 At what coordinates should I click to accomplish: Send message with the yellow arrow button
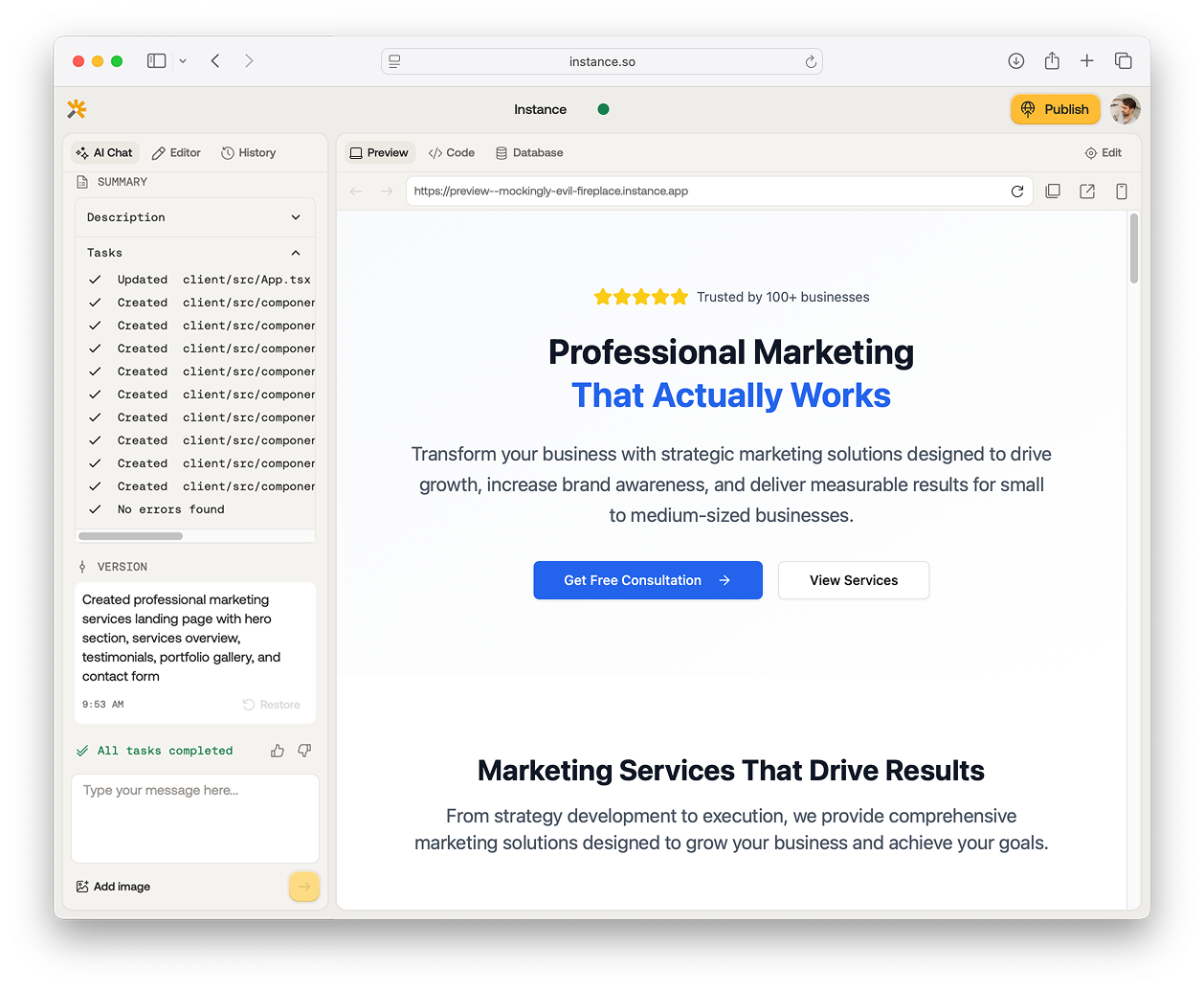coord(303,887)
